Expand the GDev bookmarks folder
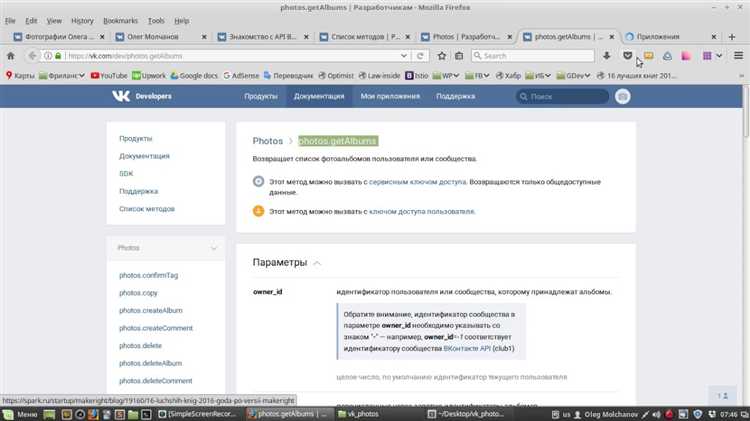 click(x=573, y=76)
